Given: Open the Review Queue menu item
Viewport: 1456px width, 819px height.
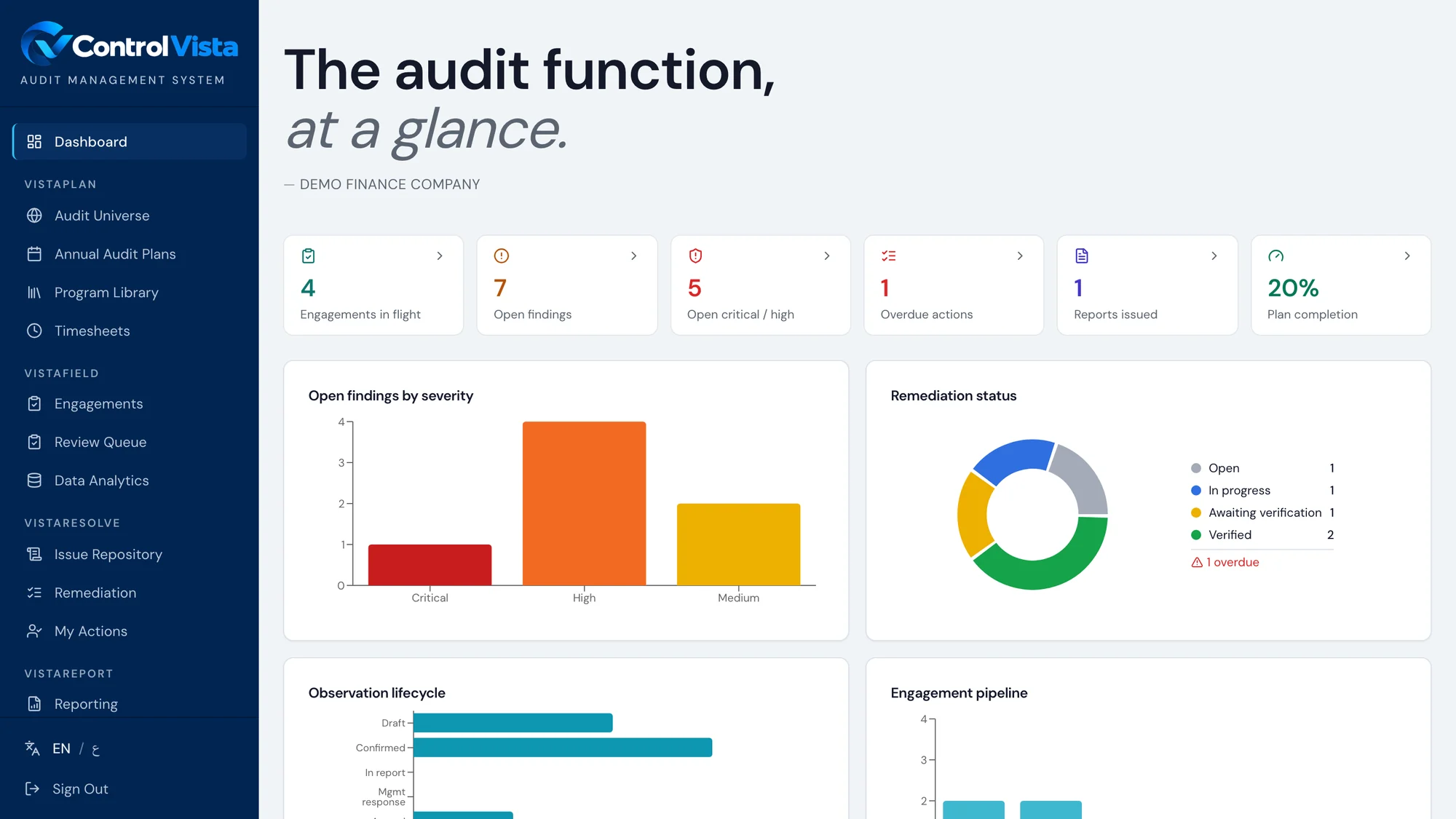Looking at the screenshot, I should coord(129,442).
